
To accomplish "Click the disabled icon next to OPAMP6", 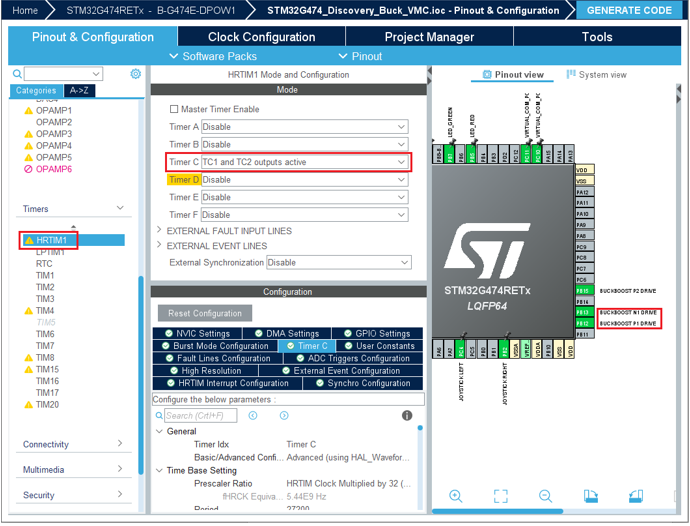I will (29, 169).
